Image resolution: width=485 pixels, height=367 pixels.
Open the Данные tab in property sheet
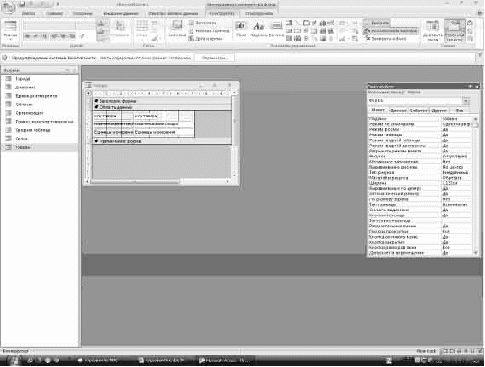[x=398, y=110]
